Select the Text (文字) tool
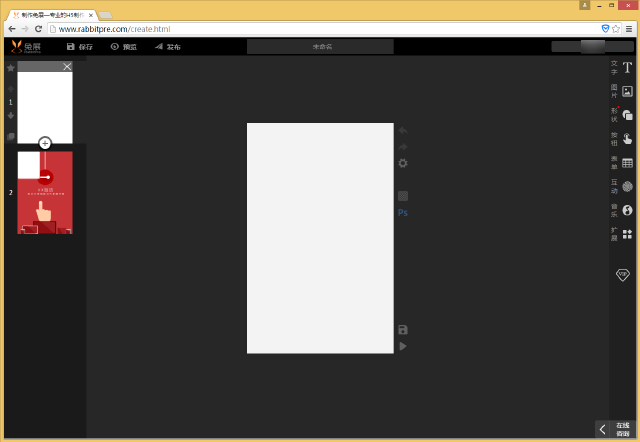This screenshot has width=640, height=442. 627,67
